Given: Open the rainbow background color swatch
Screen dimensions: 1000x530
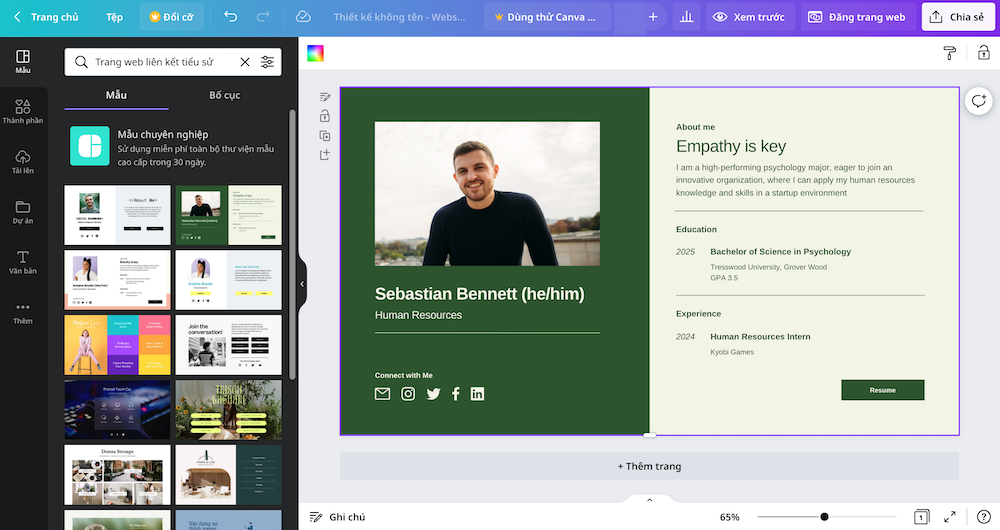Looking at the screenshot, I should 316,54.
